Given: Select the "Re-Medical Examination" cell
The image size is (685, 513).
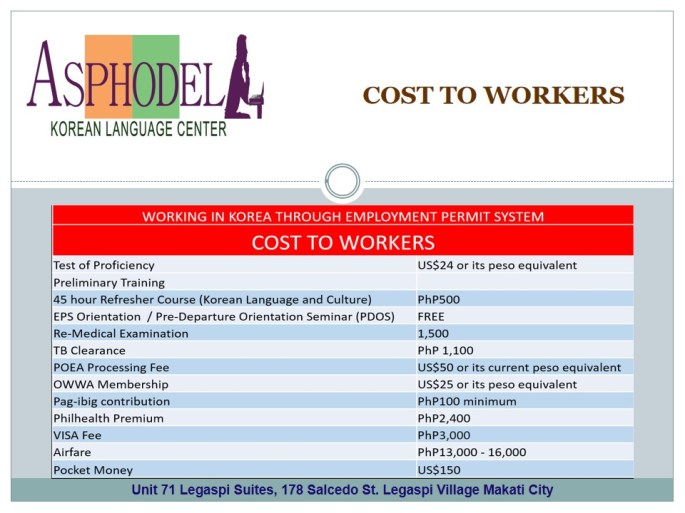Looking at the screenshot, I should coord(120,333).
